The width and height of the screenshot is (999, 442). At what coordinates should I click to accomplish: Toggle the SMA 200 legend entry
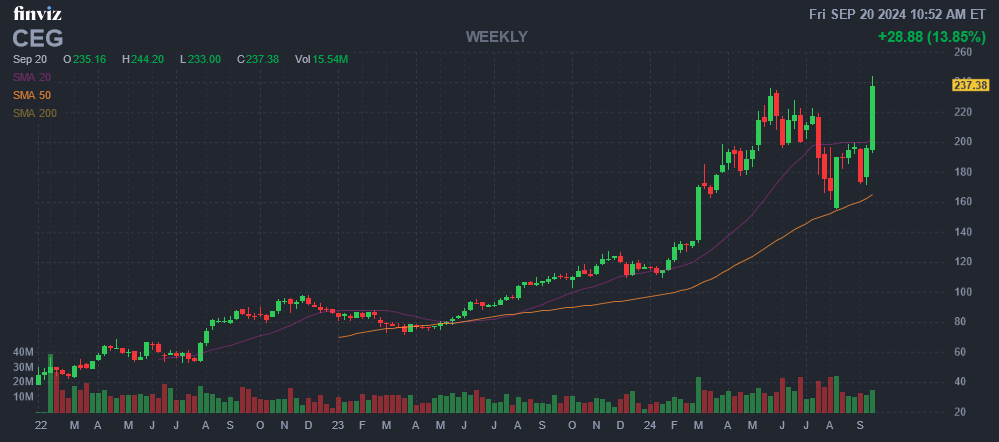35,113
